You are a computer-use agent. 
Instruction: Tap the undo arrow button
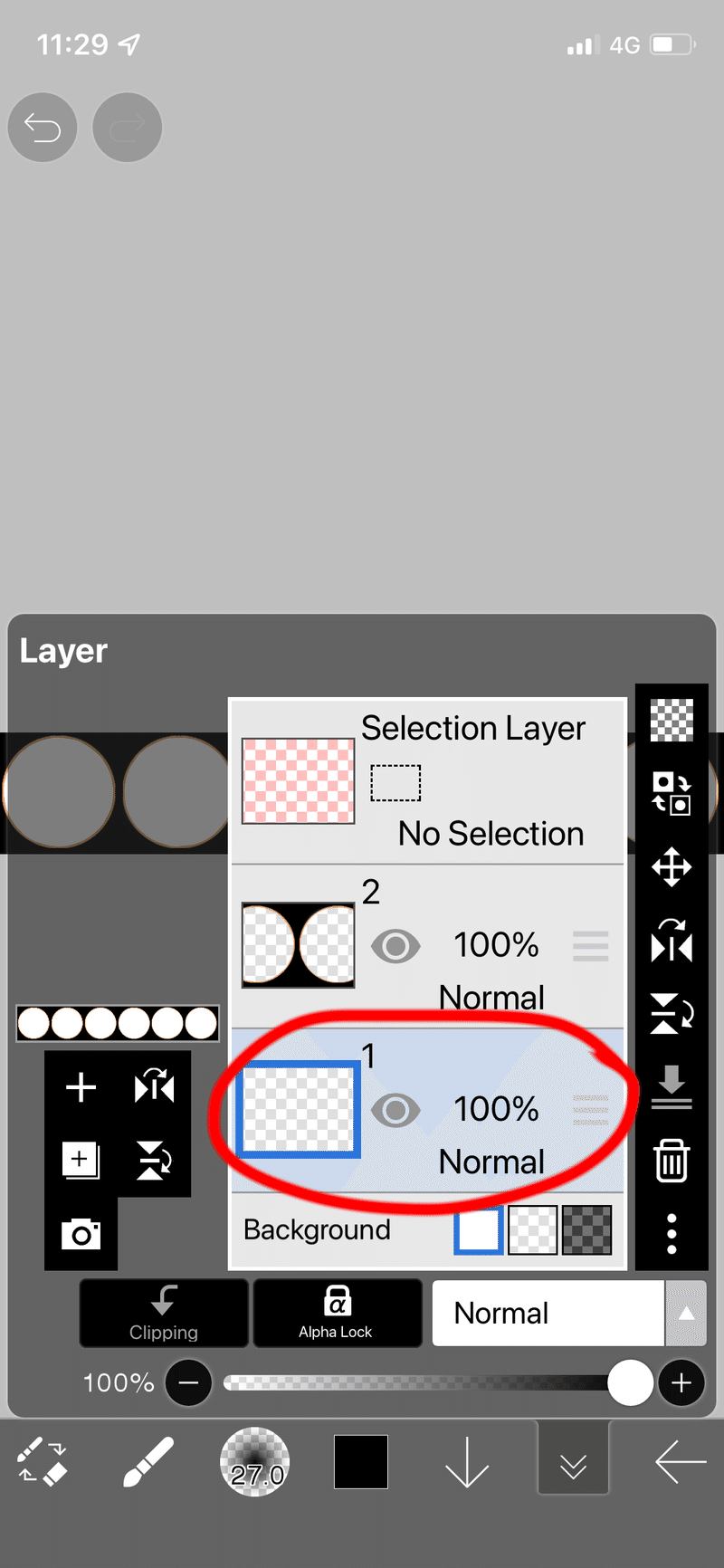point(42,128)
